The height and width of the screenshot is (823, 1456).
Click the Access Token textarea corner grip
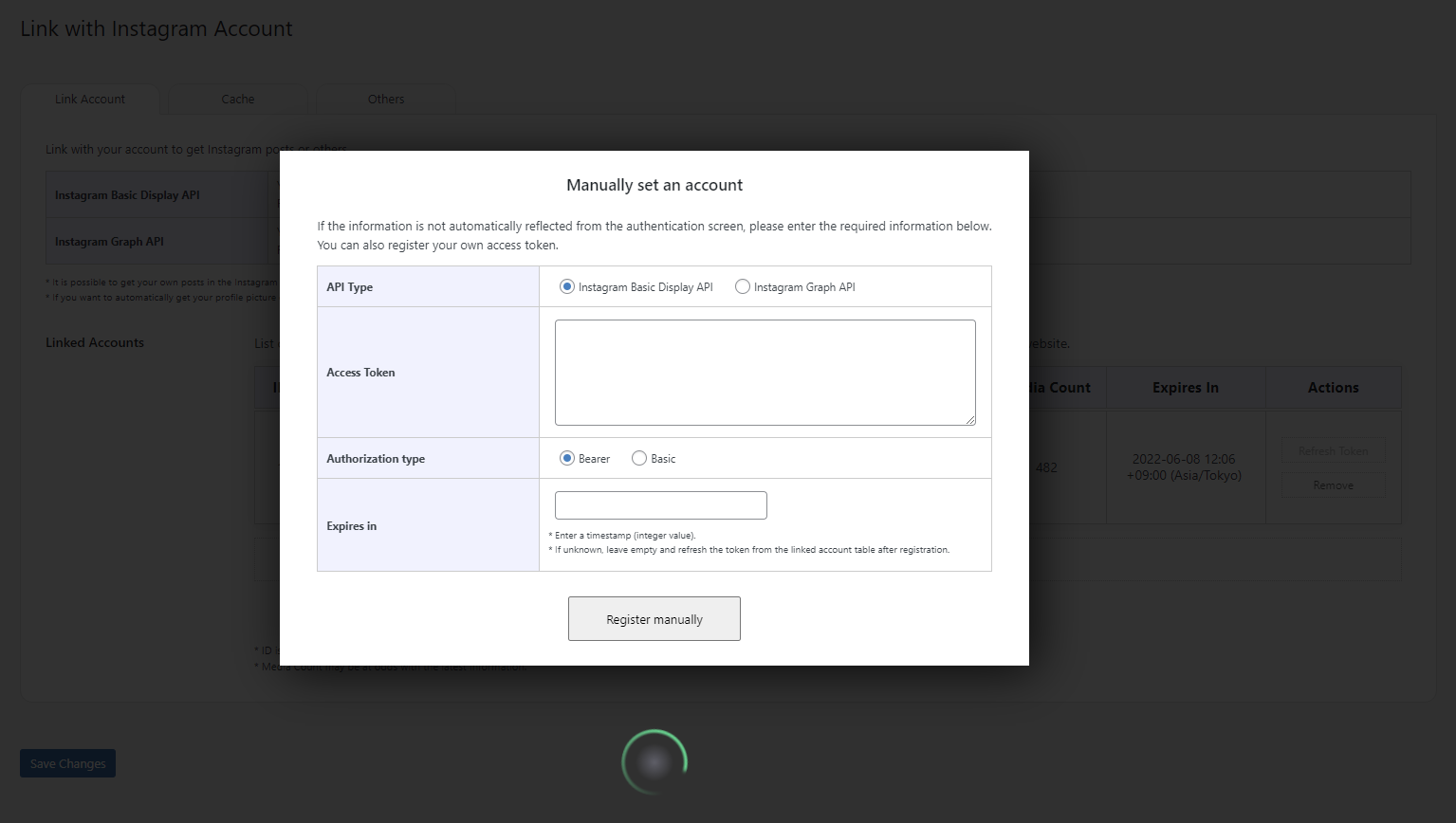970,420
